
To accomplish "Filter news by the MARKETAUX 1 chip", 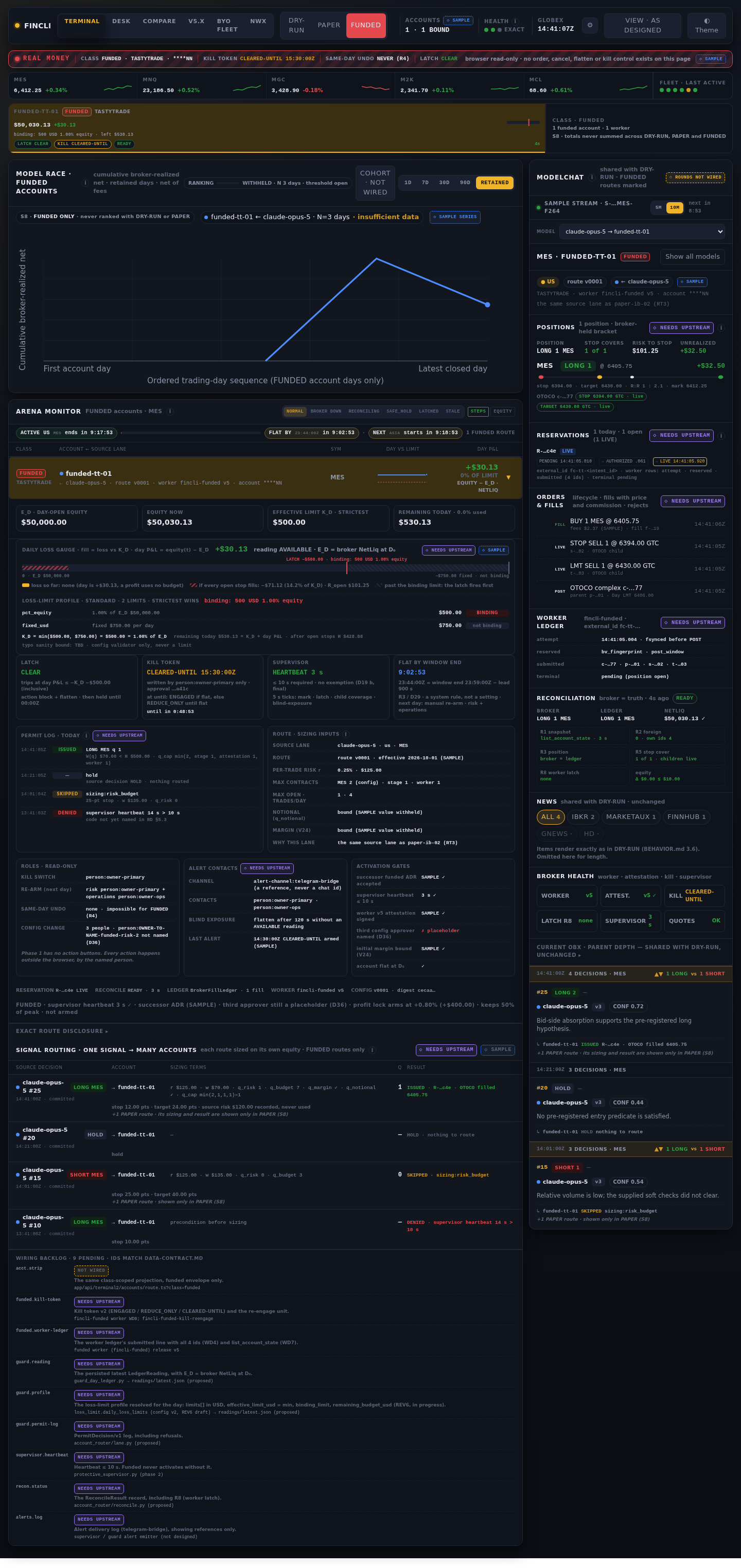I will [x=631, y=817].
